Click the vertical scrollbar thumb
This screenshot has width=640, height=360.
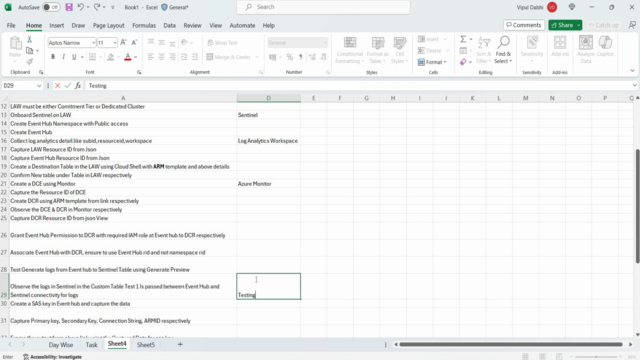(637, 206)
